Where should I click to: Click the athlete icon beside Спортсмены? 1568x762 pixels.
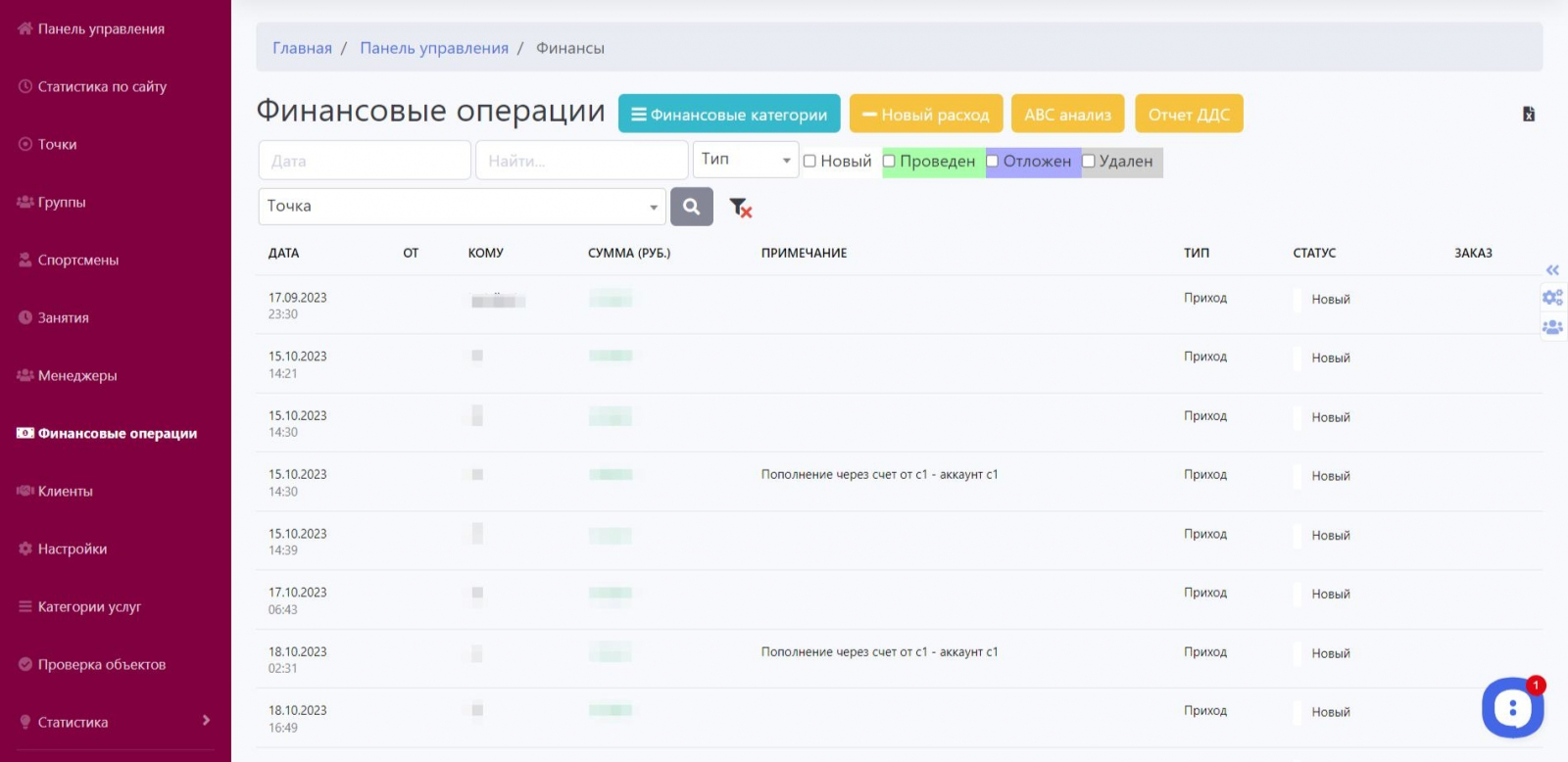point(25,260)
